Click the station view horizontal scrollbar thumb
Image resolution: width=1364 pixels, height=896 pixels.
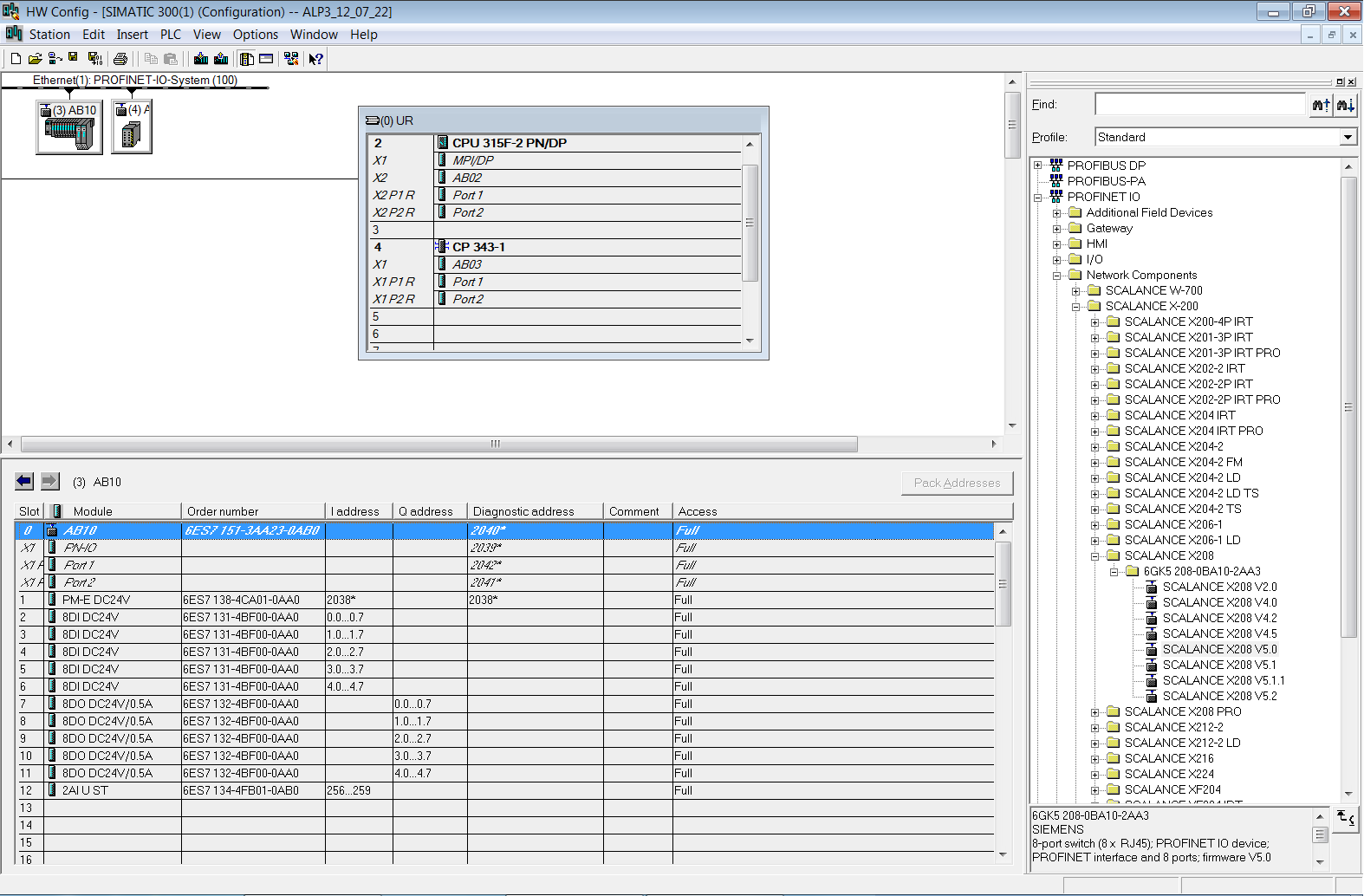(439, 444)
